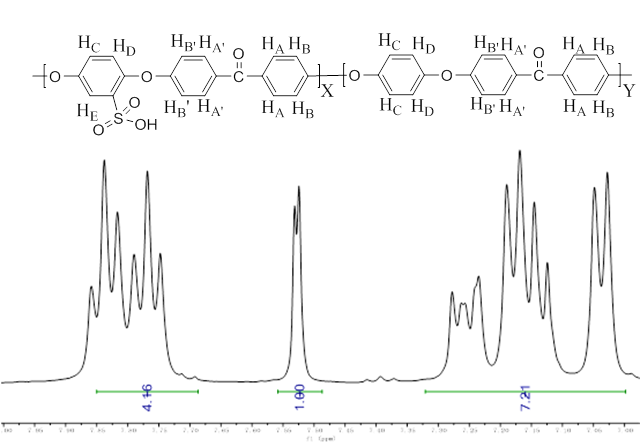The width and height of the screenshot is (640, 446).
Task: Click the carbonyl oxygen in the X repeat unit
Action: [238, 54]
